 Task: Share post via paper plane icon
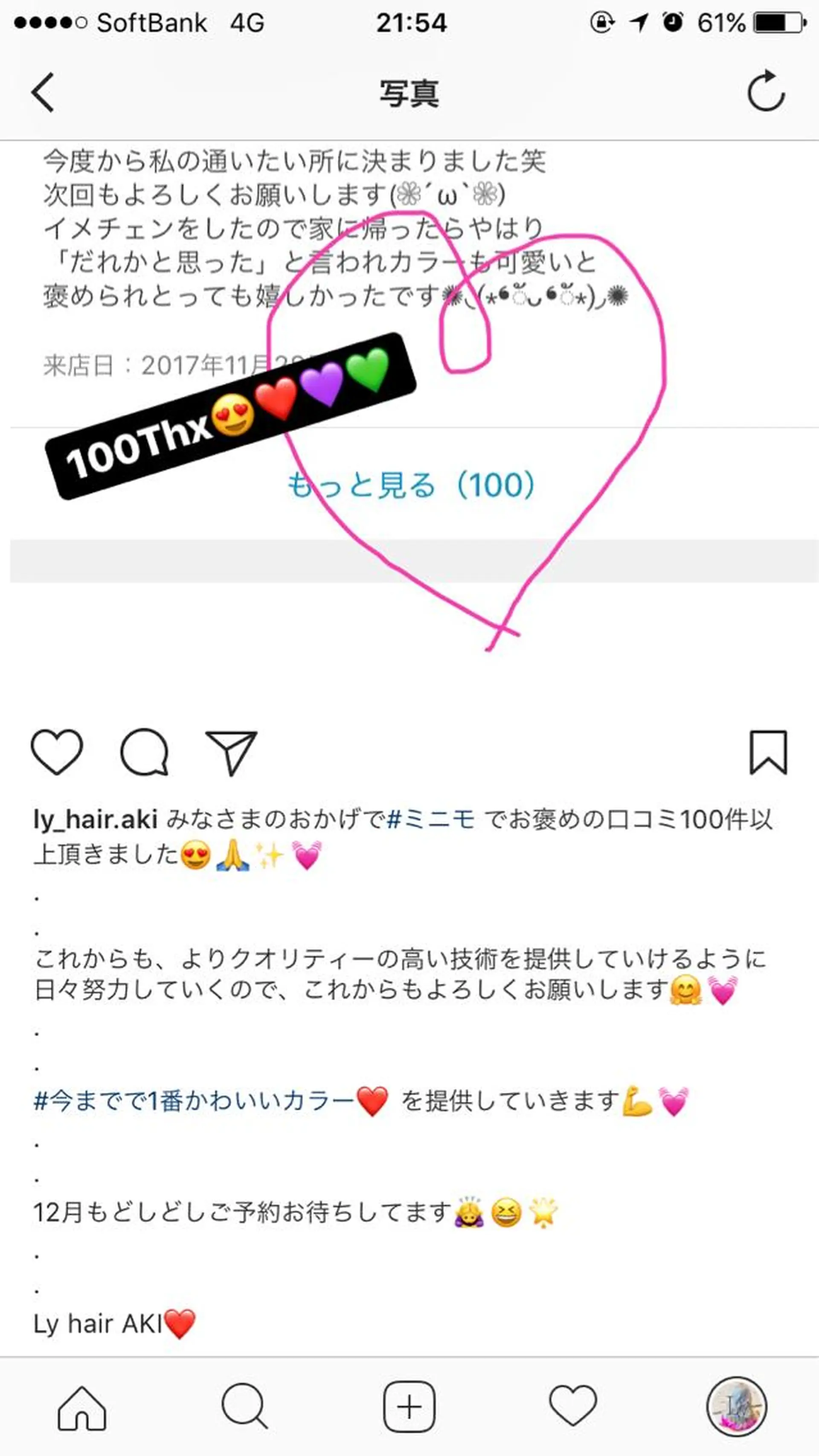click(231, 752)
